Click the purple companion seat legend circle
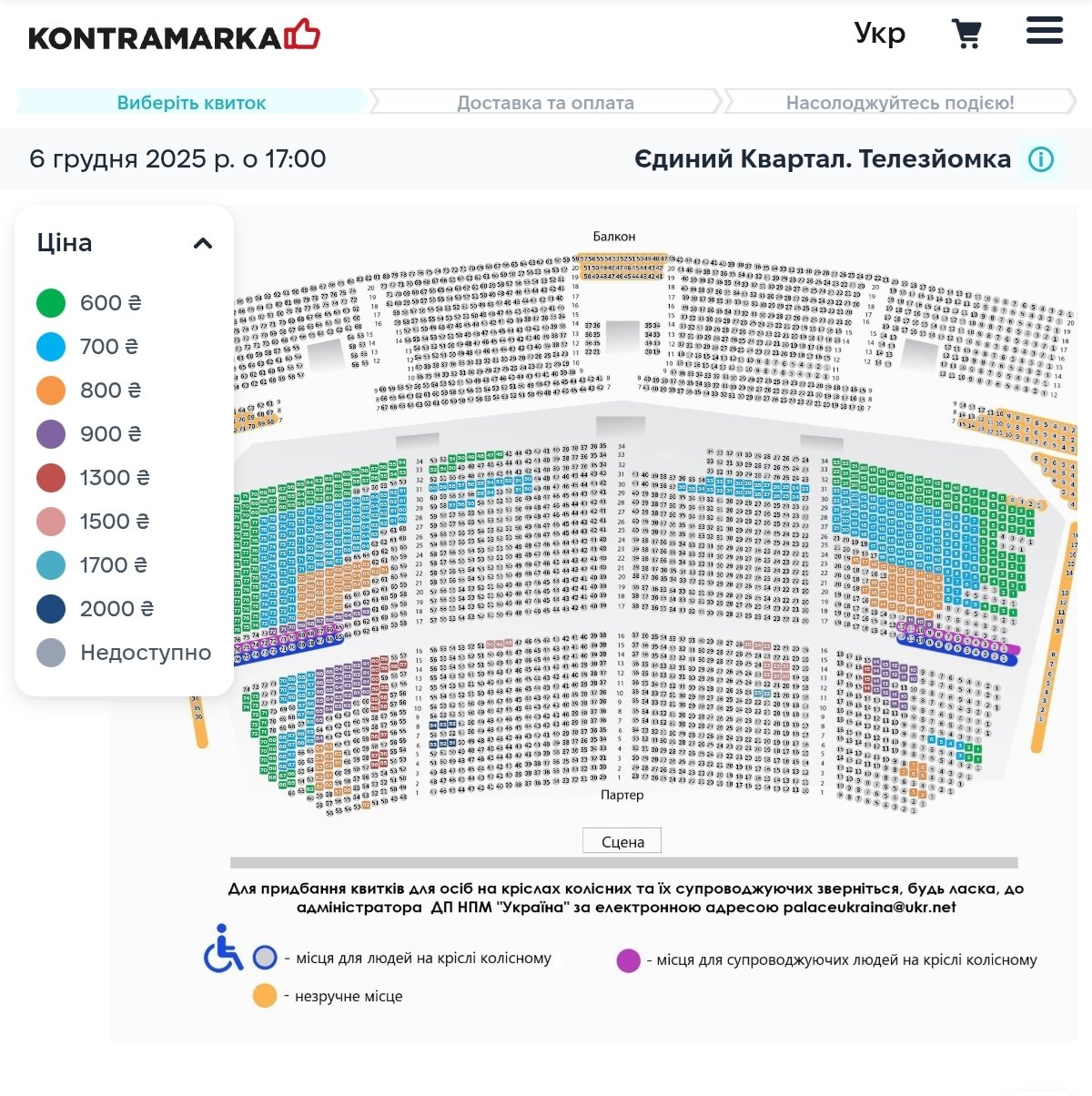The height and width of the screenshot is (1096, 1092). tap(628, 959)
